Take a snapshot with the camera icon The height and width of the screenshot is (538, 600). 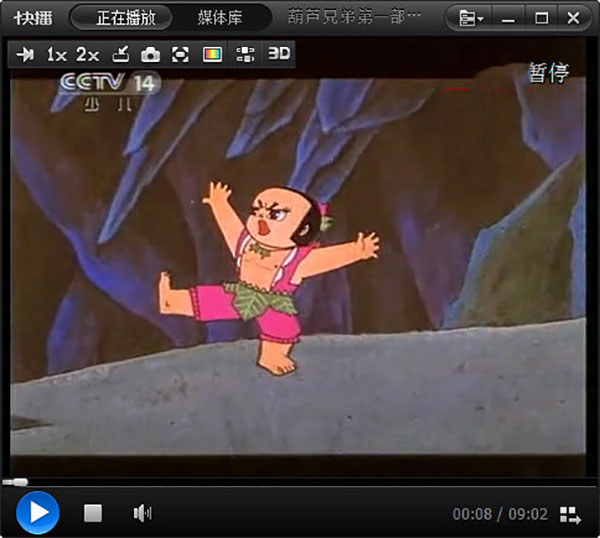pyautogui.click(x=150, y=55)
